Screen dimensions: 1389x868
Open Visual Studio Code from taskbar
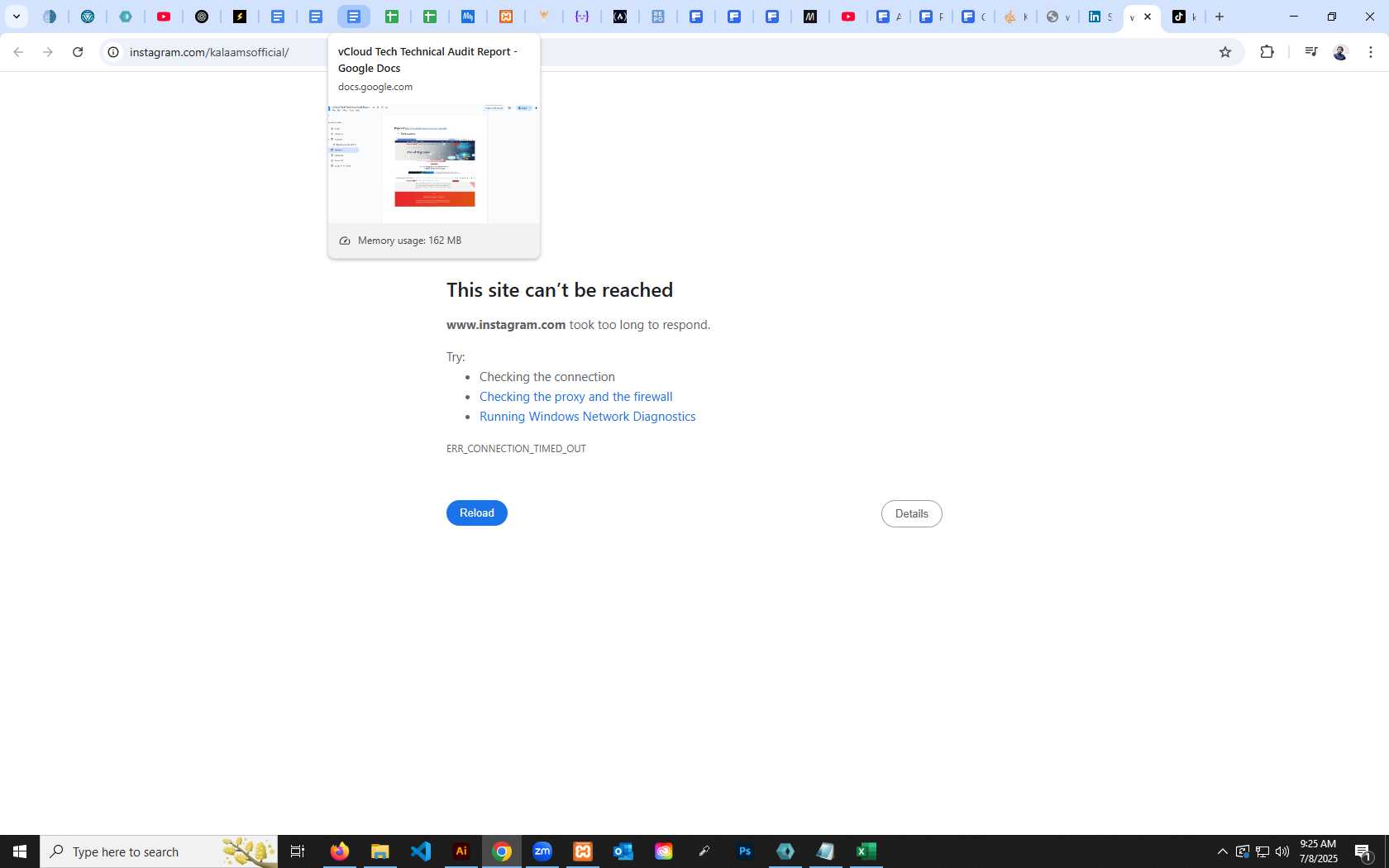[x=420, y=851]
